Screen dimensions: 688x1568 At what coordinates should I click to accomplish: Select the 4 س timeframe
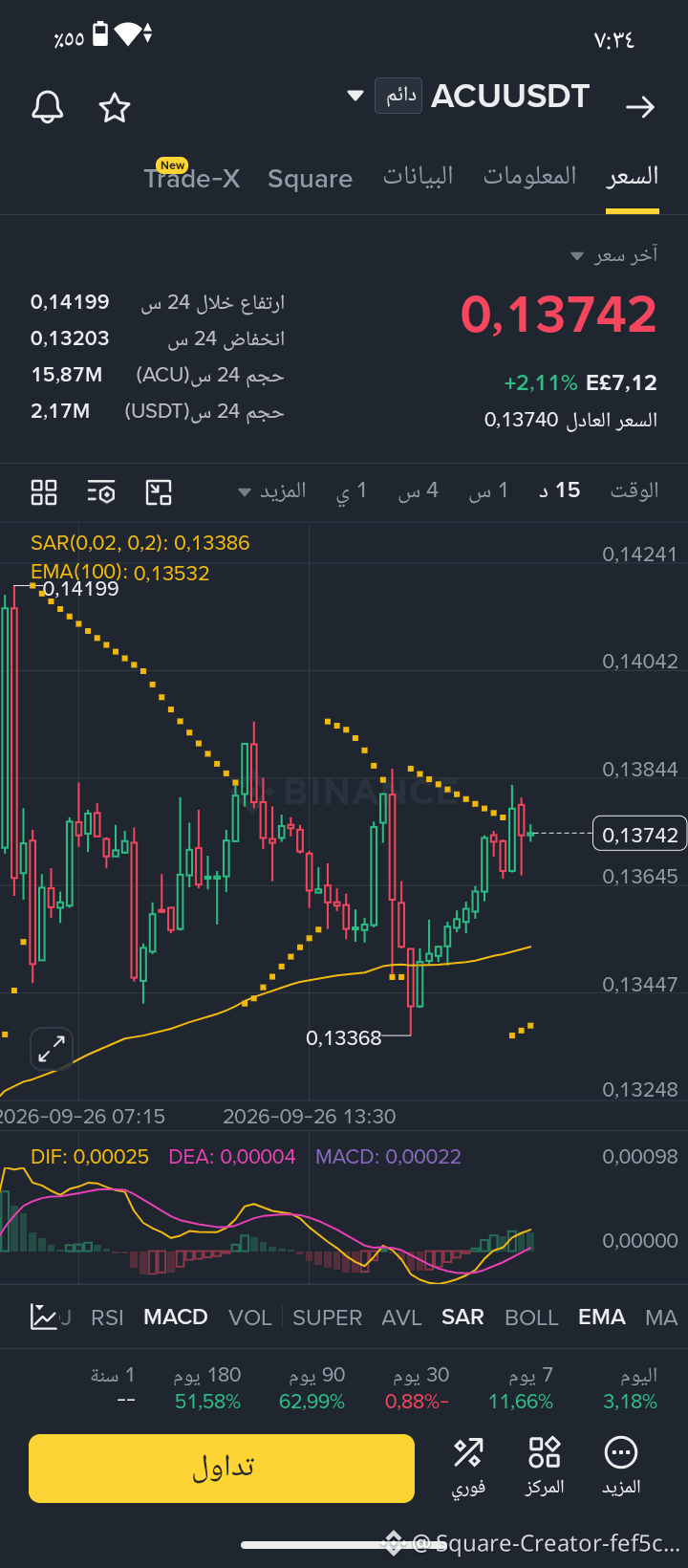419,491
